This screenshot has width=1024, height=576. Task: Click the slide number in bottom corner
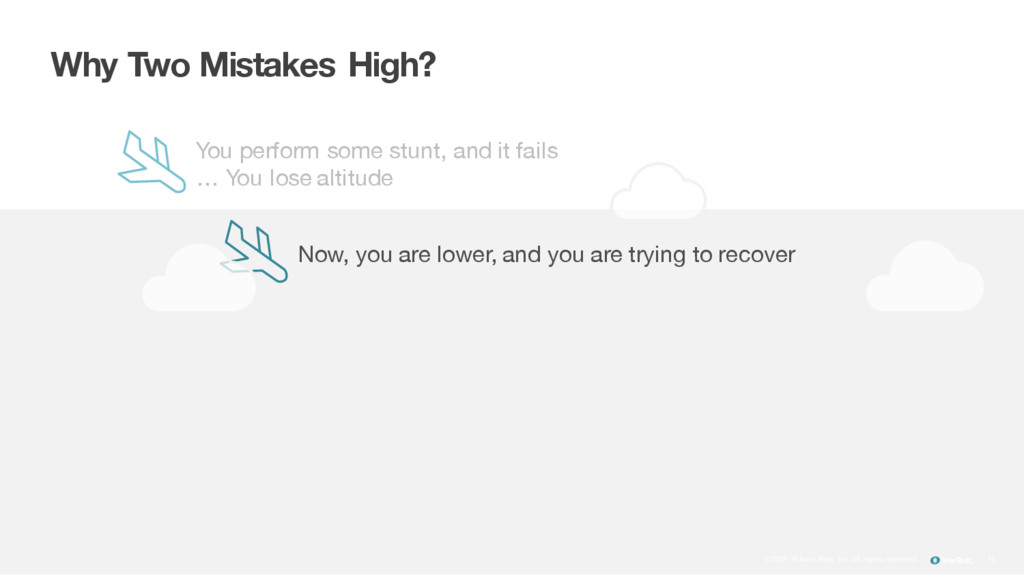[x=991, y=560]
